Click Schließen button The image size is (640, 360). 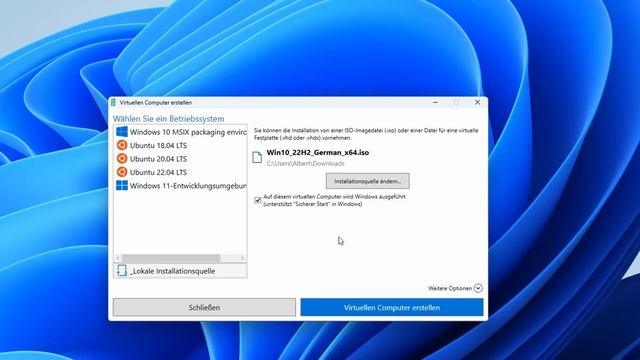(x=204, y=307)
